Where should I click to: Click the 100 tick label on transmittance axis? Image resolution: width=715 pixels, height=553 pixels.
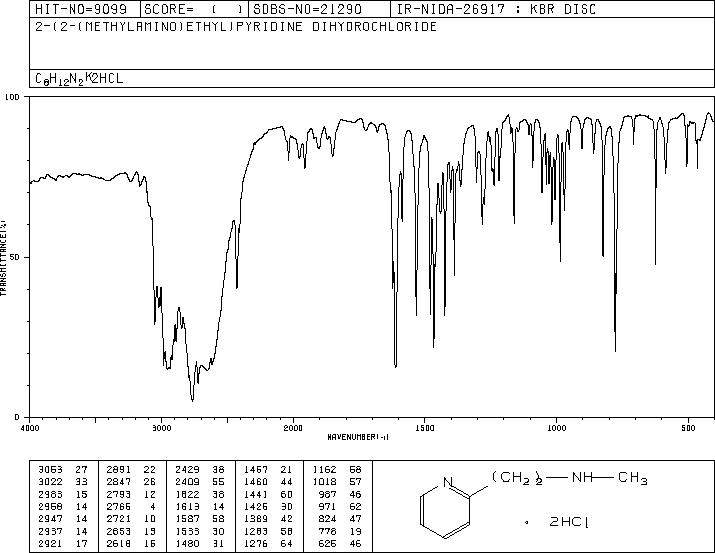point(12,97)
